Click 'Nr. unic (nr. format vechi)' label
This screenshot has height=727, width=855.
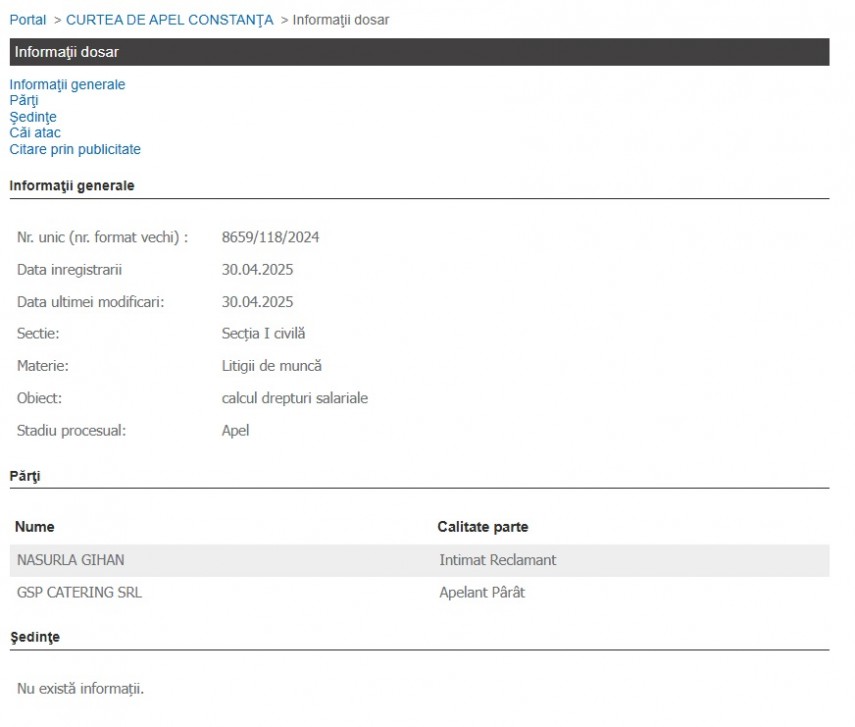103,237
